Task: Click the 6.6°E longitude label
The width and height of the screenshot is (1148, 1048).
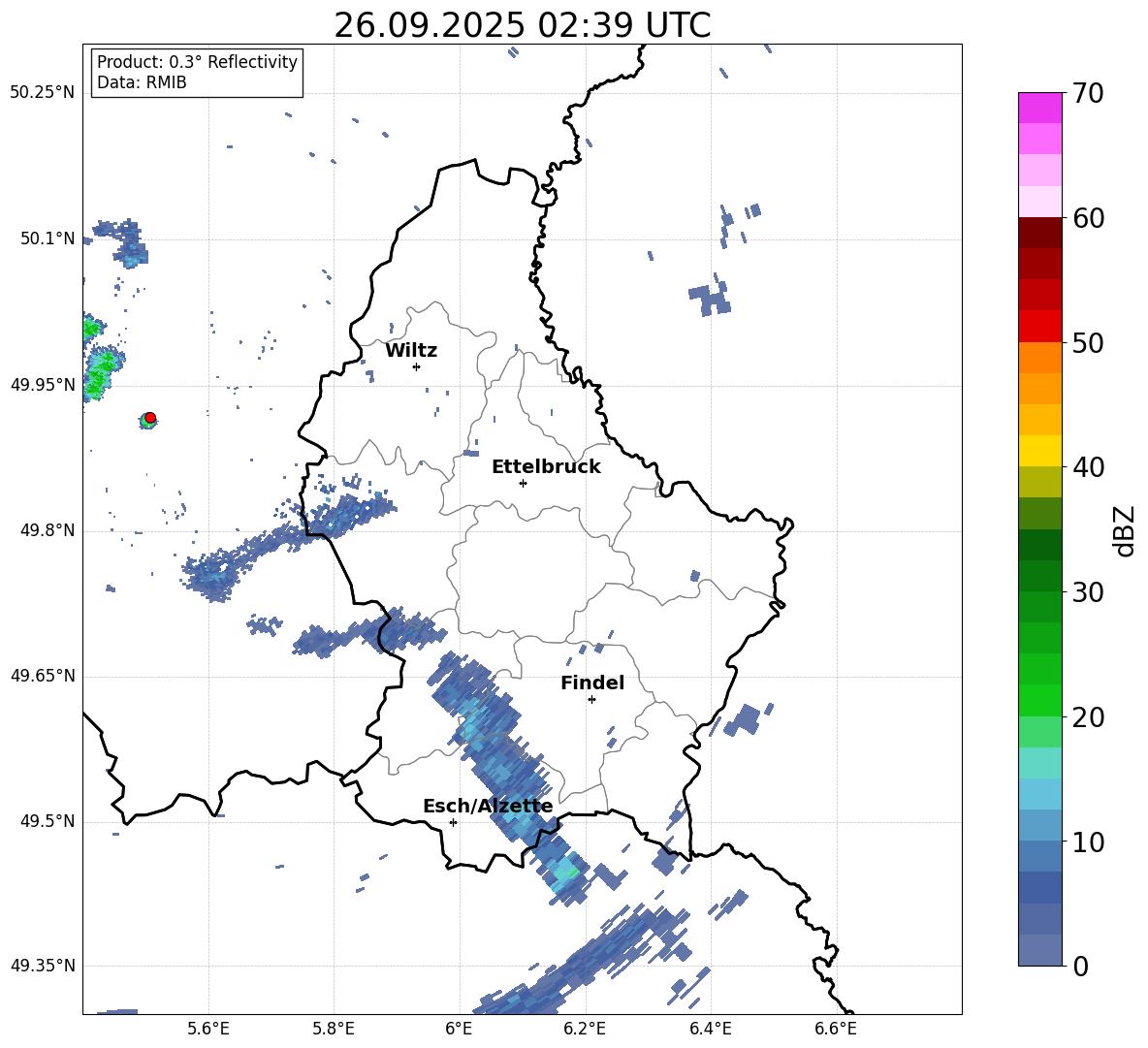Action: pyautogui.click(x=836, y=1029)
